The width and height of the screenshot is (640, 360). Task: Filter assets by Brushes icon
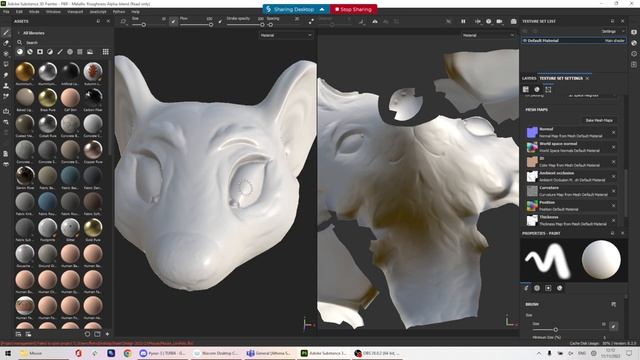[x=60, y=52]
